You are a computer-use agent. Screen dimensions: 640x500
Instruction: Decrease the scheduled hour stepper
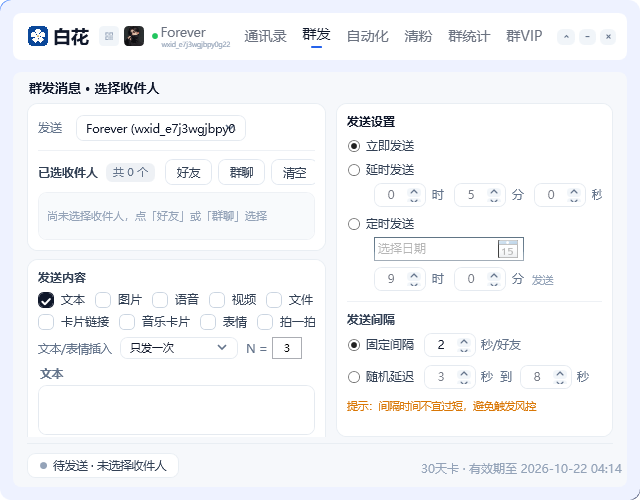pos(414,283)
